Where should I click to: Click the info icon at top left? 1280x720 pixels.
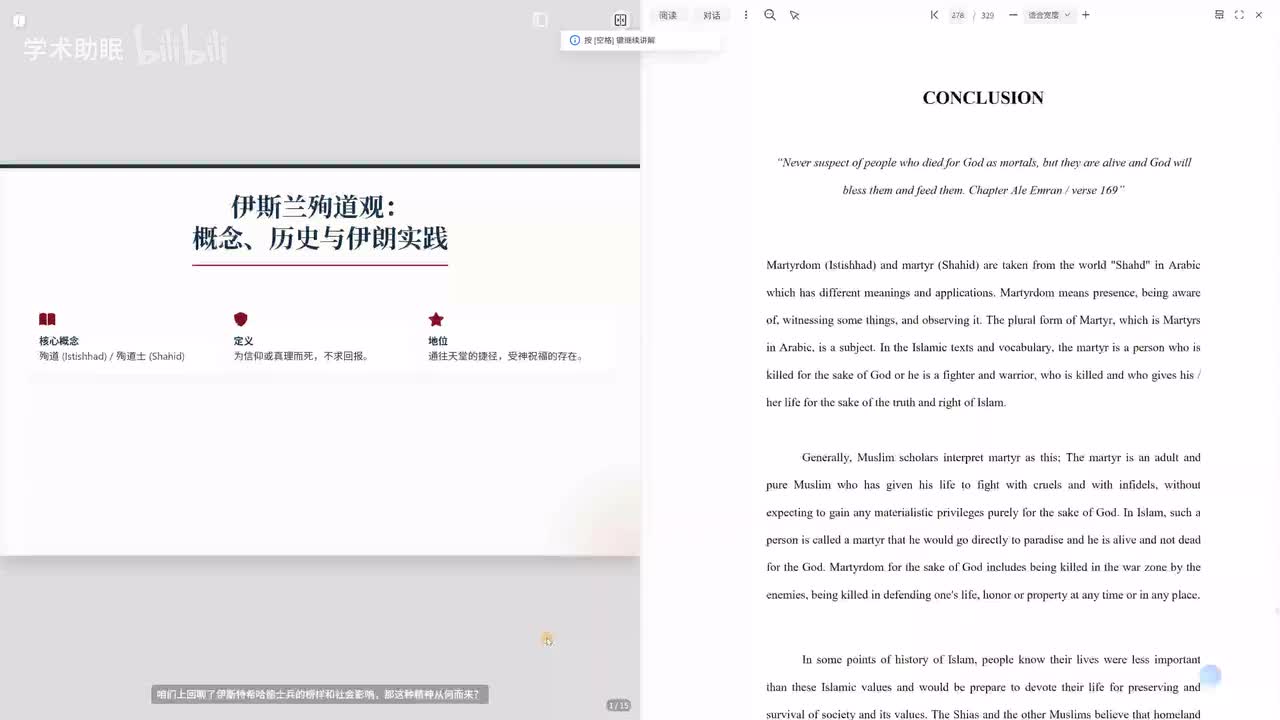(19, 20)
